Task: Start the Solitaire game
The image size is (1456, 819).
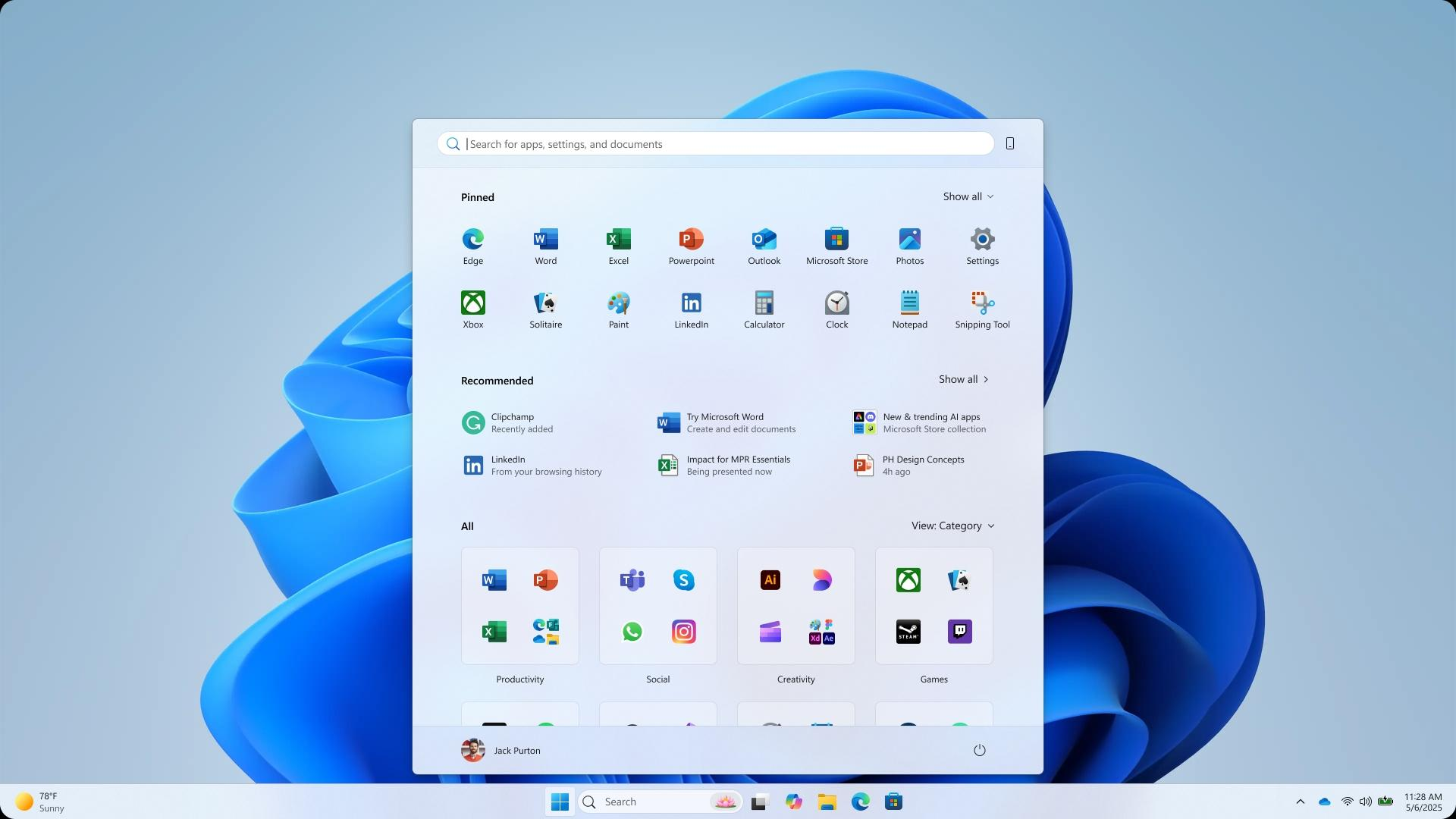Action: pyautogui.click(x=545, y=309)
